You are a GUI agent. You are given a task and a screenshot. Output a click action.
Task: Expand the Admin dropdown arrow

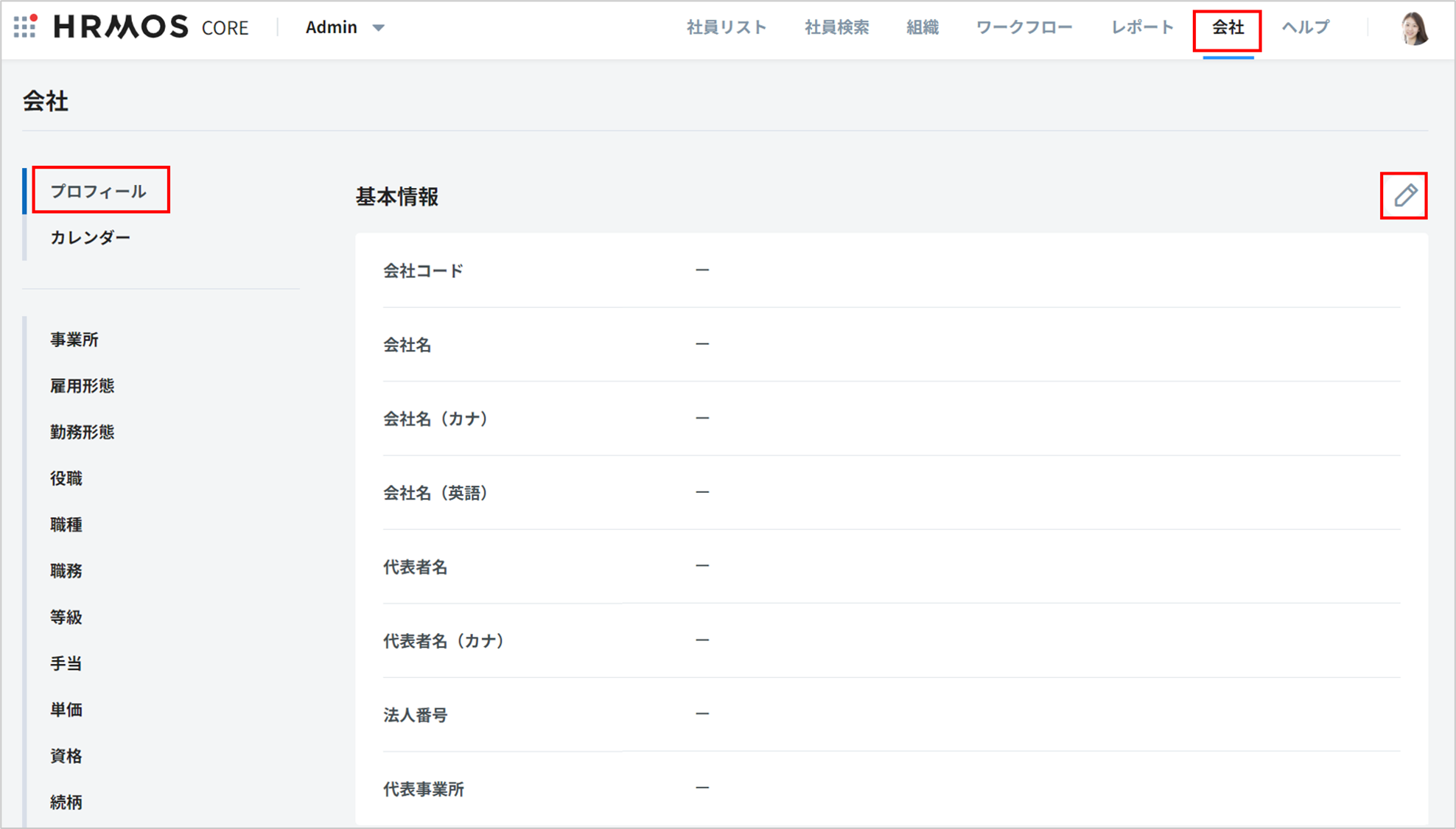tap(379, 28)
